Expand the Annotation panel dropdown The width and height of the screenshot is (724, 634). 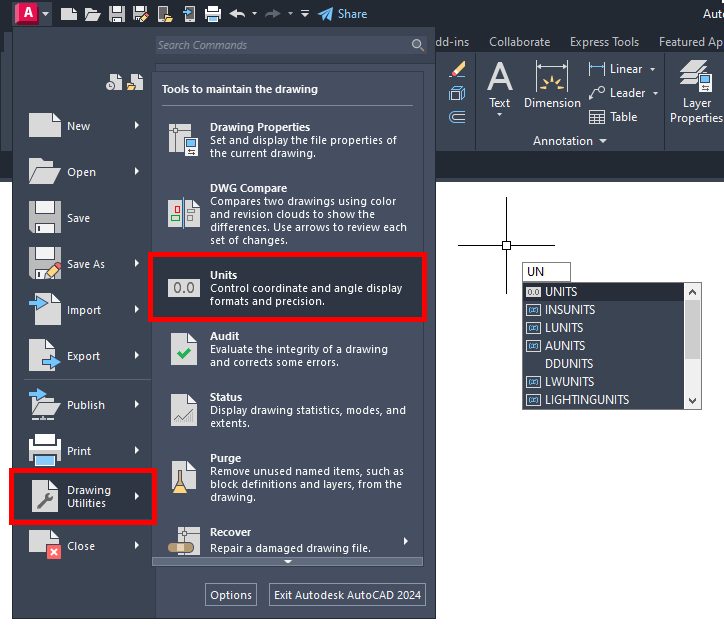569,141
